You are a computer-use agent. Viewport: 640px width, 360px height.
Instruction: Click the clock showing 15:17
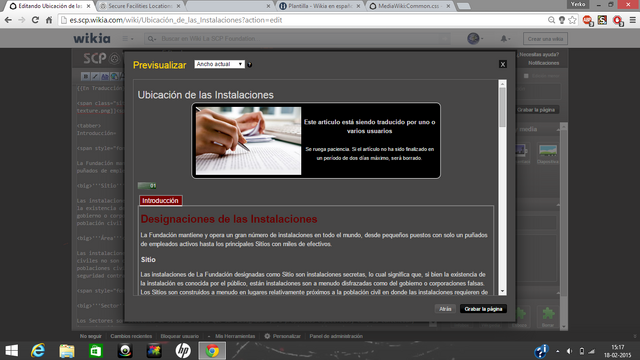(x=618, y=347)
